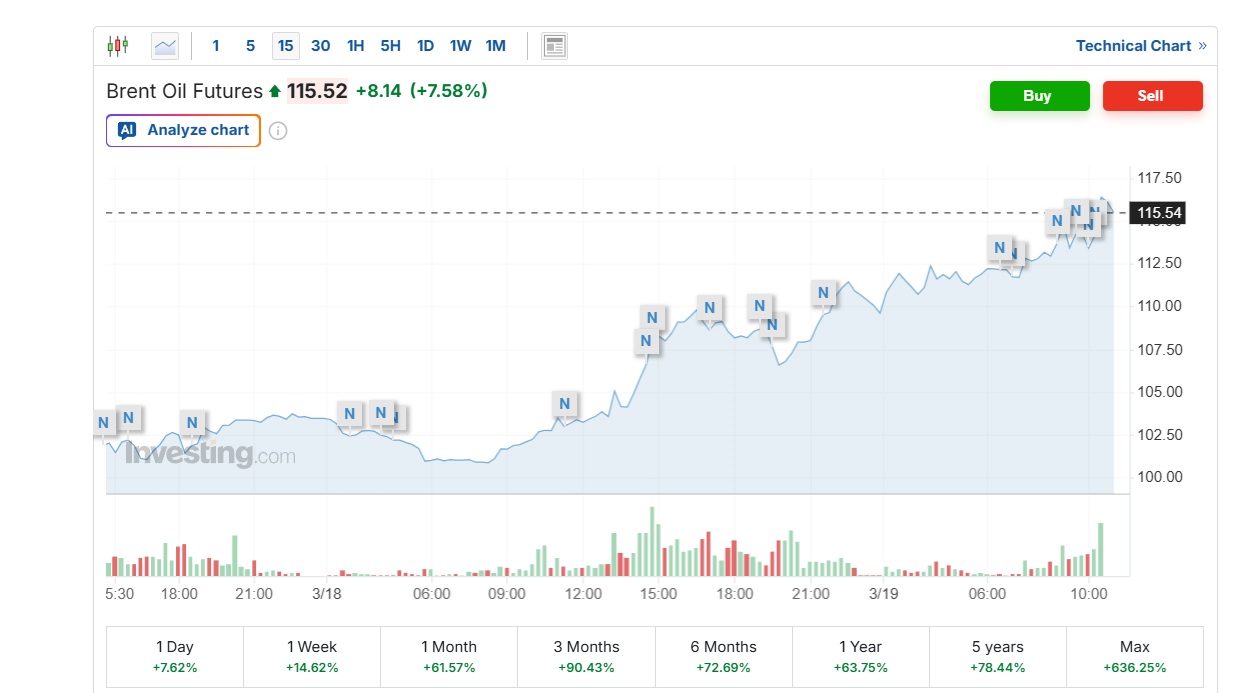1254x693 pixels.
Task: Switch the interval to 1H
Action: pyautogui.click(x=355, y=46)
